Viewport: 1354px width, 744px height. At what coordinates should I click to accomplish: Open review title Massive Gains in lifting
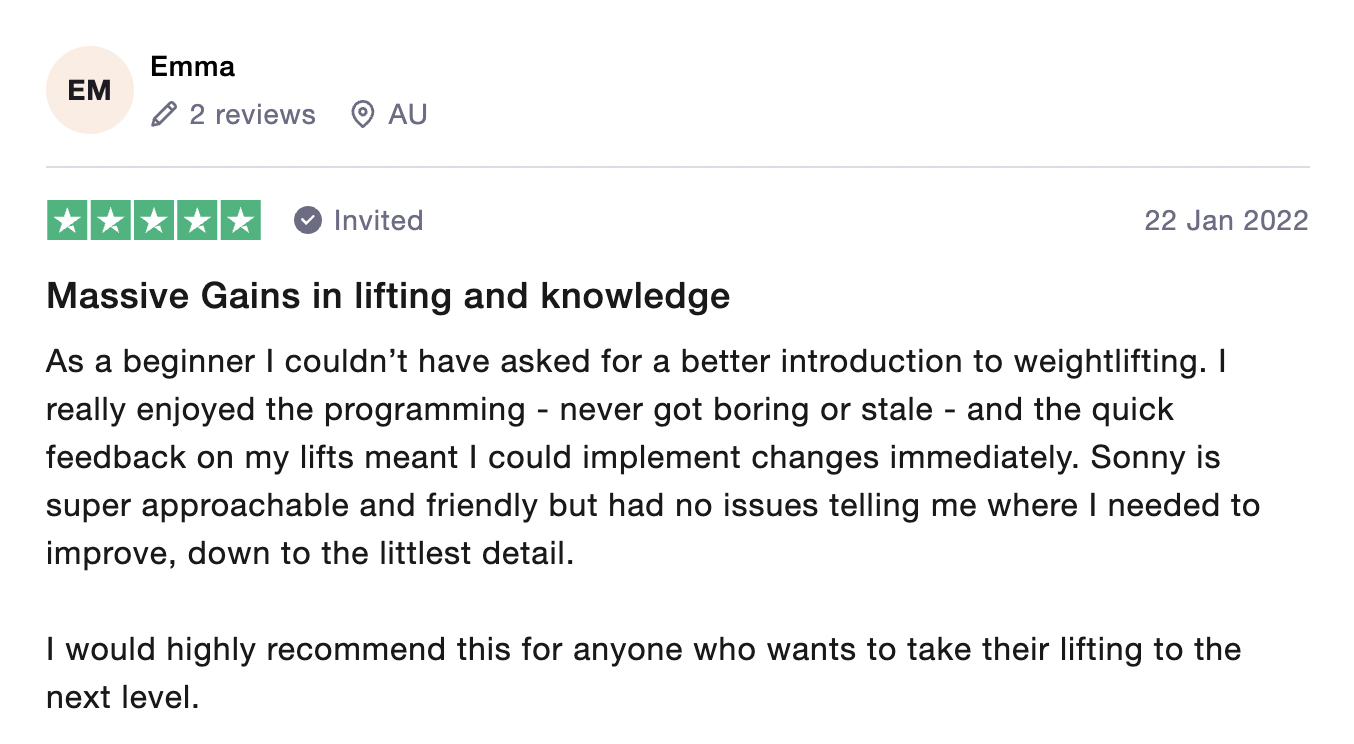pyautogui.click(x=388, y=296)
